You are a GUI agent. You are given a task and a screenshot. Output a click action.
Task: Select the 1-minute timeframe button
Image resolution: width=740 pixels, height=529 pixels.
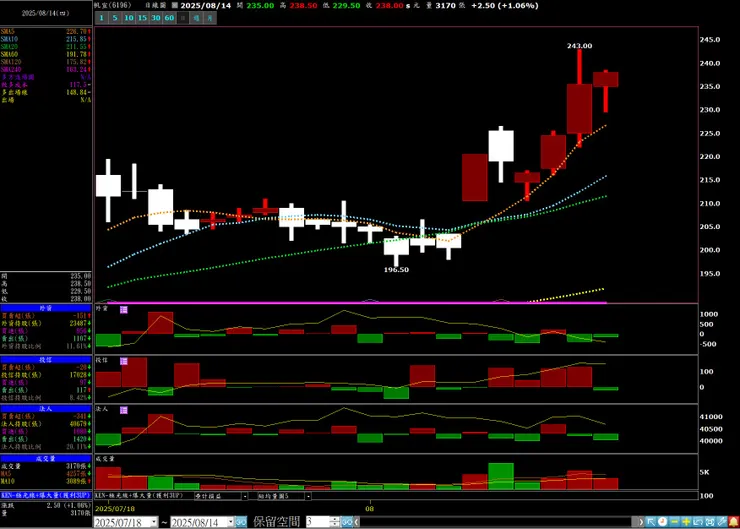pyautogui.click(x=101, y=18)
